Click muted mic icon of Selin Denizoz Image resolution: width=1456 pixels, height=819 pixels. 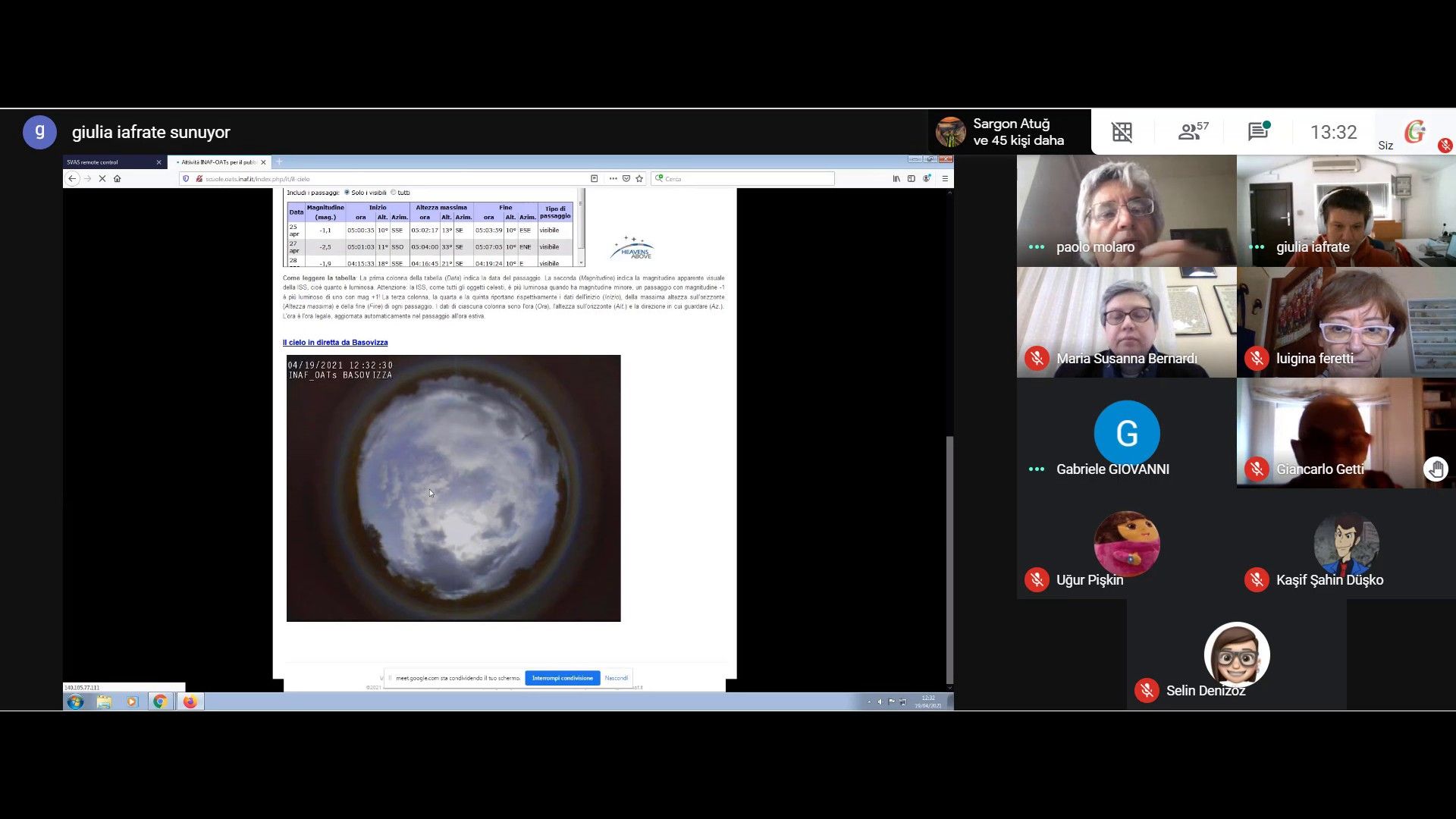coord(1147,691)
